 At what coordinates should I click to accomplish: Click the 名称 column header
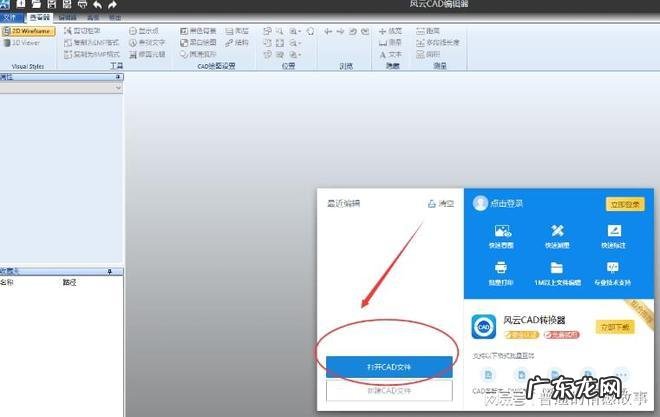click(7, 282)
